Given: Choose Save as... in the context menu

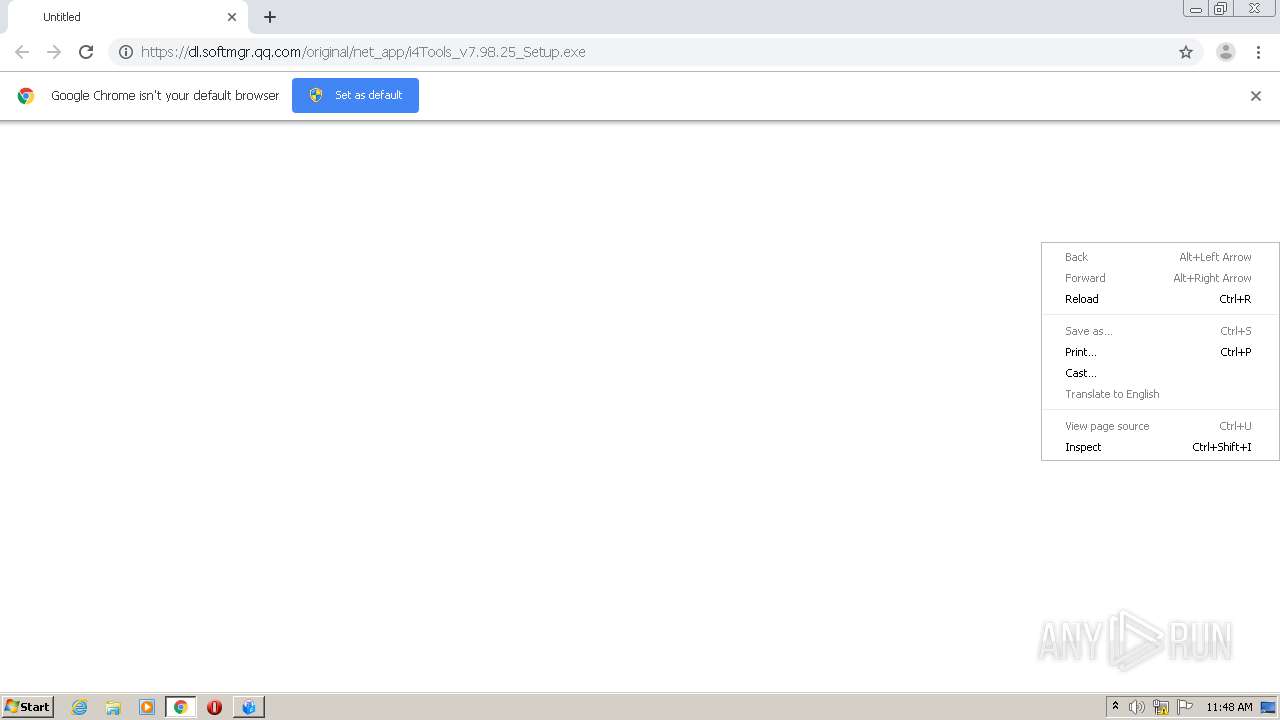Looking at the screenshot, I should 1160,331.
